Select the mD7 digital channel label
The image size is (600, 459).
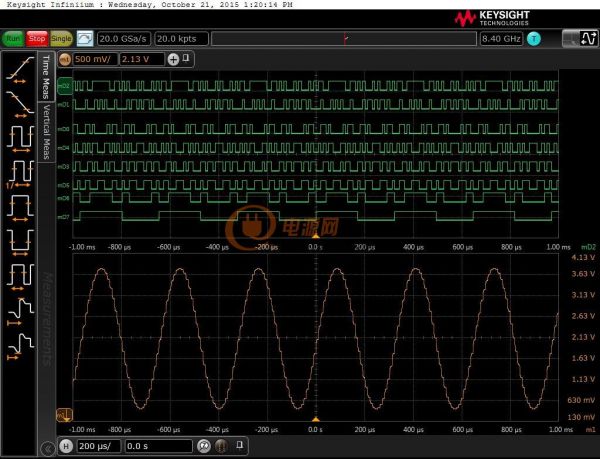tap(64, 217)
